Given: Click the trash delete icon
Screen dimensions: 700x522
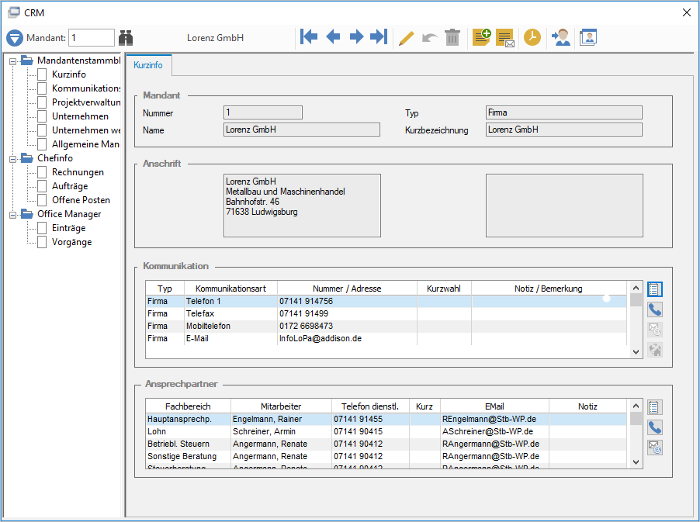Looking at the screenshot, I should click(452, 38).
